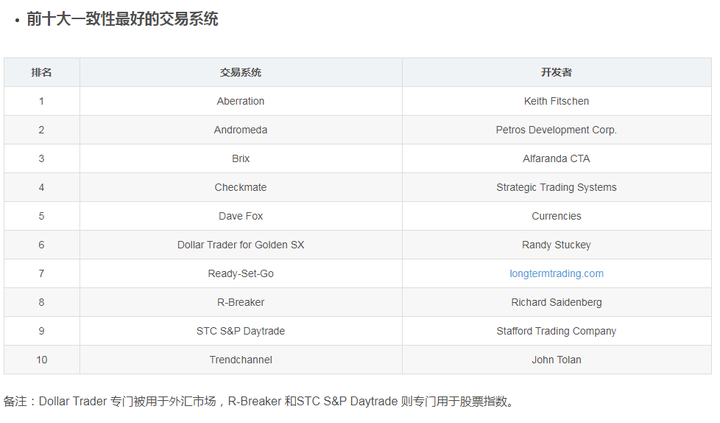The width and height of the screenshot is (720, 423).
Task: Click the 交易系统 column header
Action: [x=241, y=73]
